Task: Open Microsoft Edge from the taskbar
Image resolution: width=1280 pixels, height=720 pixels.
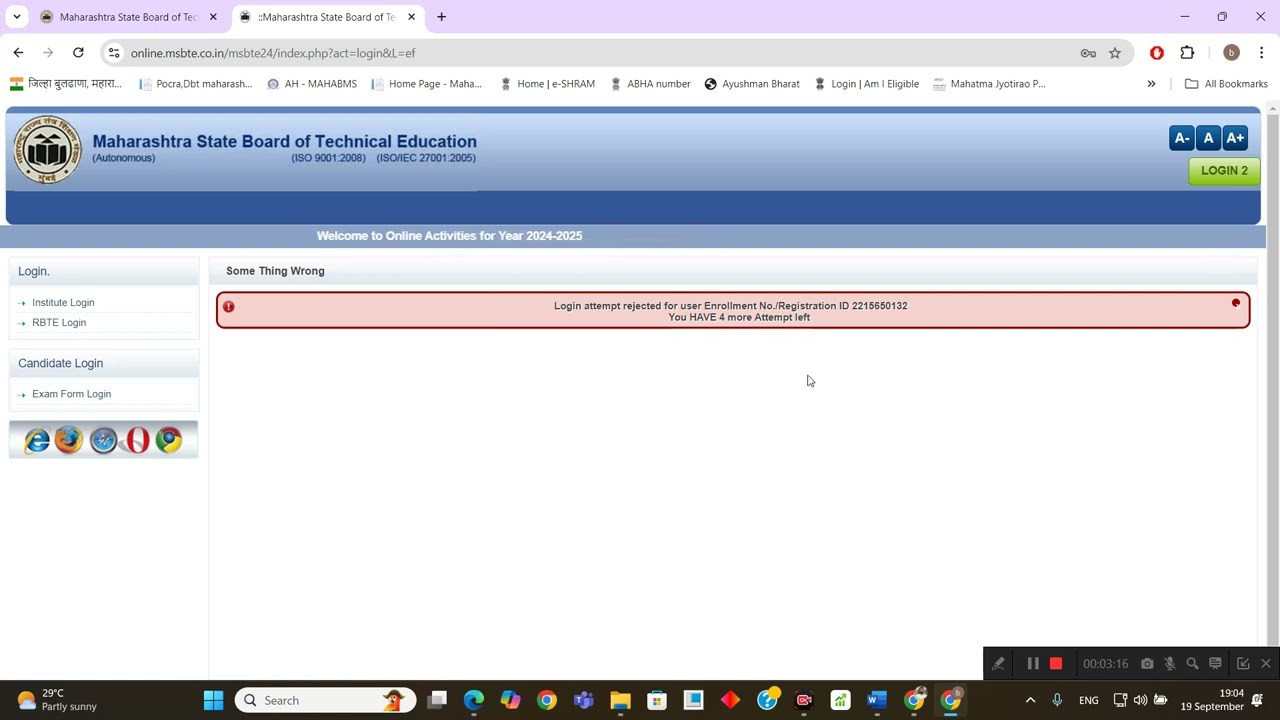Action: 474,700
